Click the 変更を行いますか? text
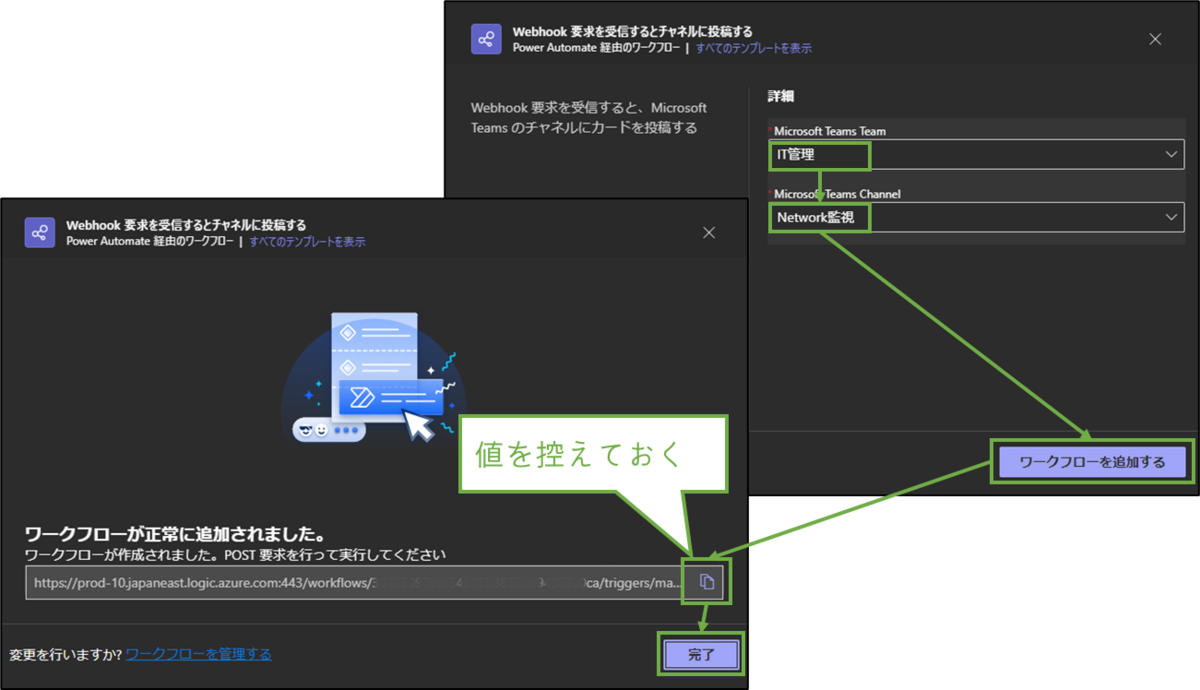 (x=66, y=654)
